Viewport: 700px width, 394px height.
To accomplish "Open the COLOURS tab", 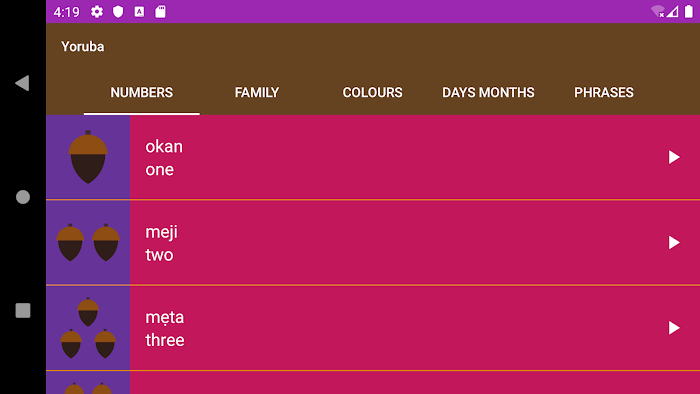I will pos(372,92).
